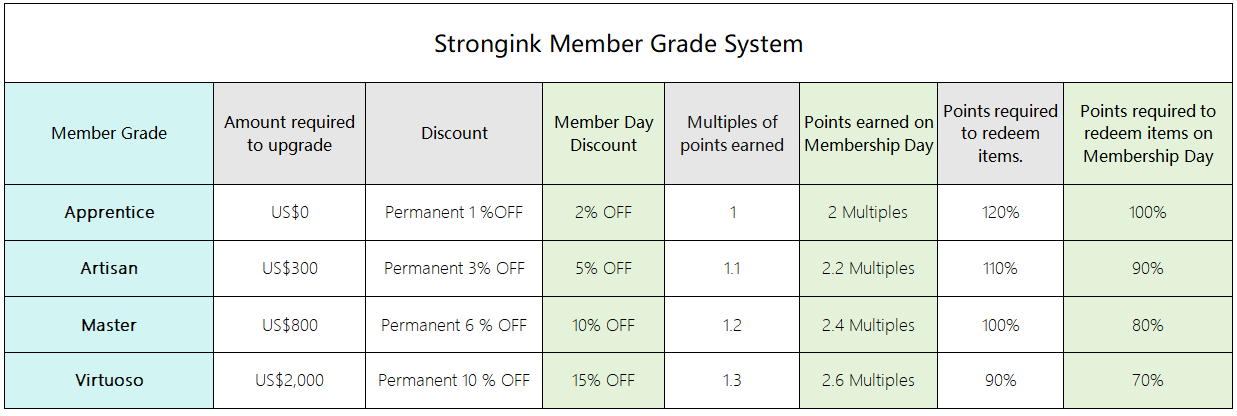Select the Artisan grade cell

click(109, 268)
